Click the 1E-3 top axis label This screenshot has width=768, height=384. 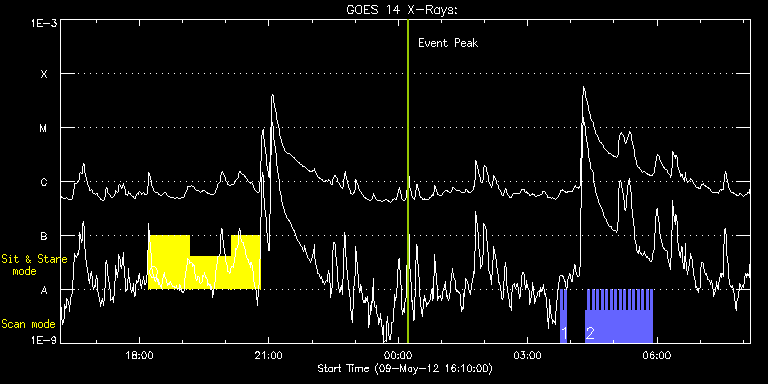click(x=44, y=23)
